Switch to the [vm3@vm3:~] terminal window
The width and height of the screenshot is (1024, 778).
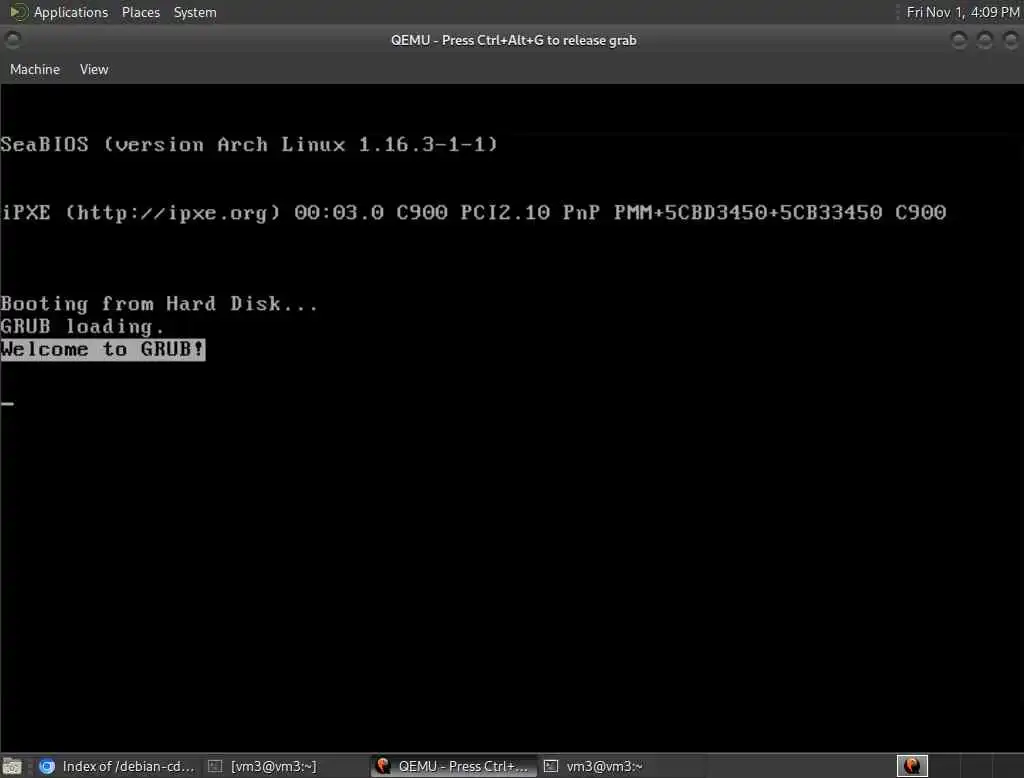click(x=285, y=766)
